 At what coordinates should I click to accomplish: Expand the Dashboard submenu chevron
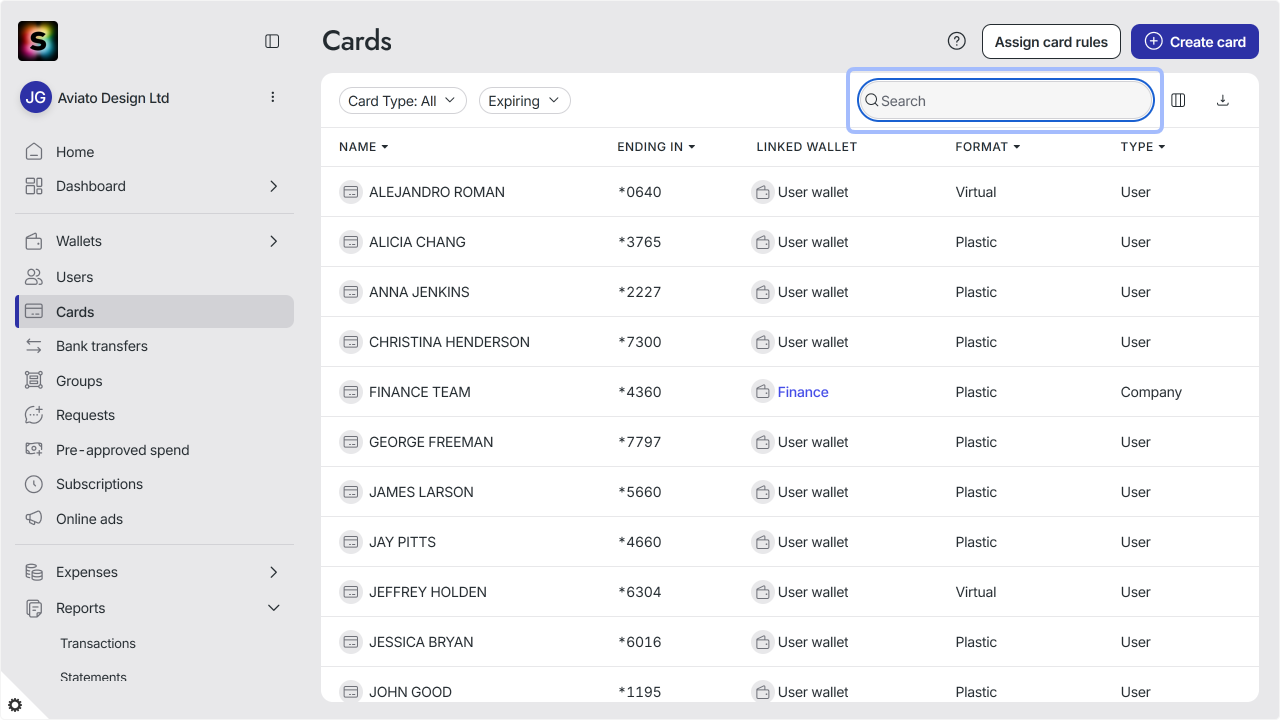pyautogui.click(x=274, y=186)
